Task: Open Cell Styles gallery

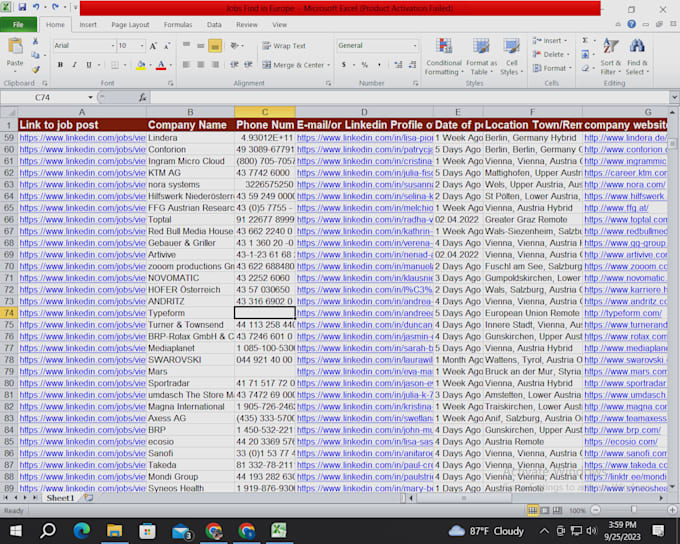Action: point(511,57)
